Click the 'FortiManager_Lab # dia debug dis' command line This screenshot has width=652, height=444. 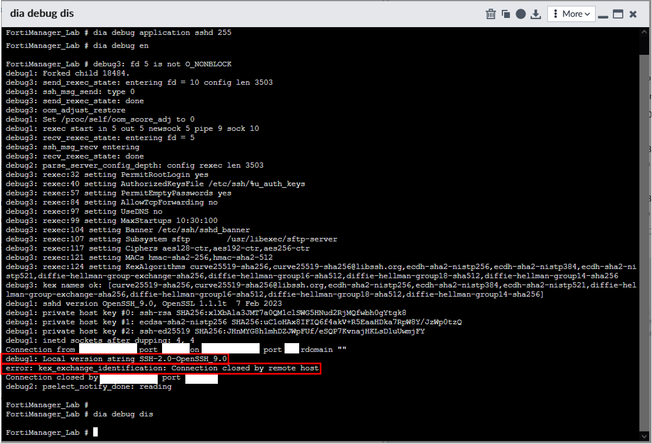pos(79,414)
